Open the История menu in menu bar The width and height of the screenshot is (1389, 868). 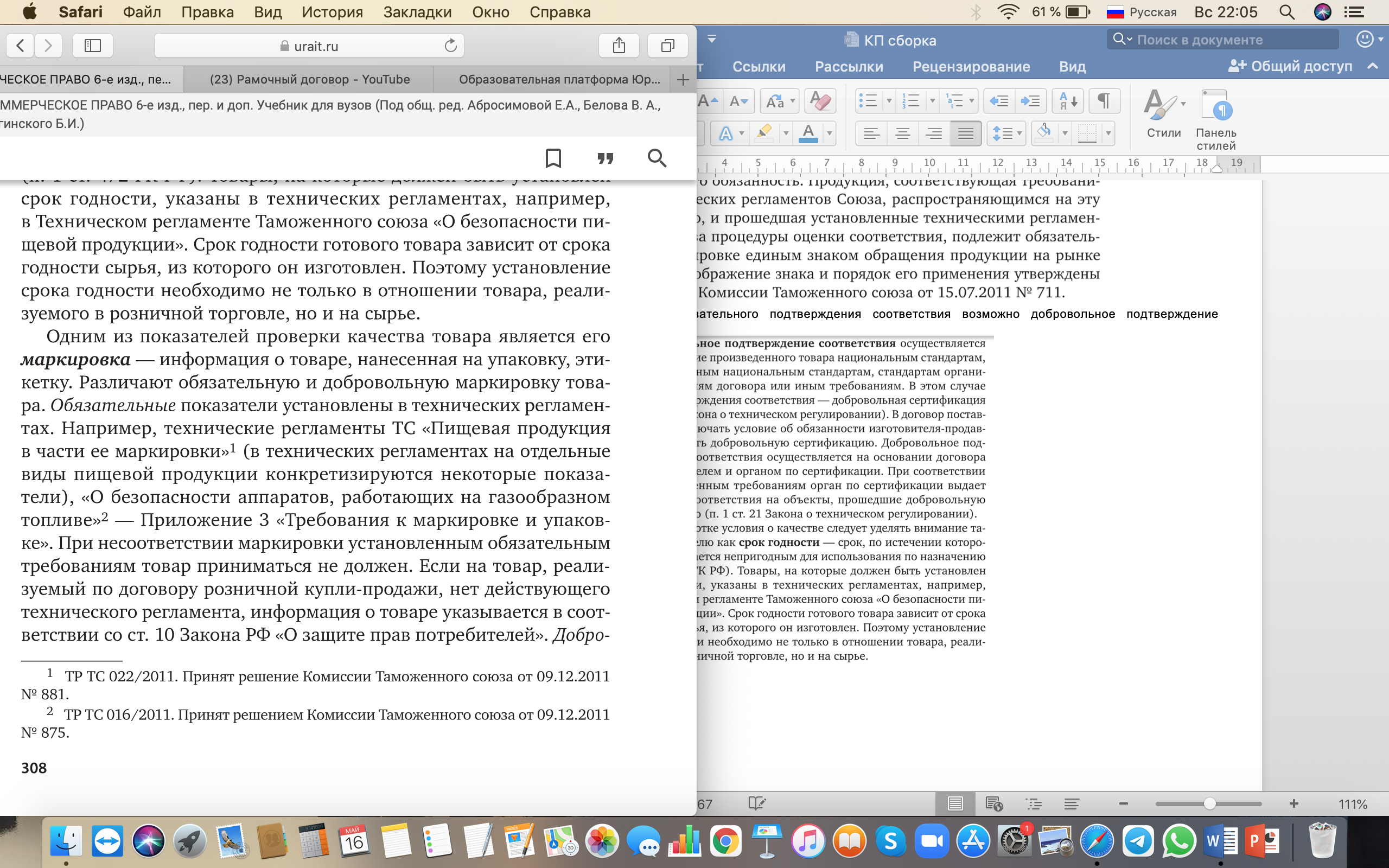point(332,12)
